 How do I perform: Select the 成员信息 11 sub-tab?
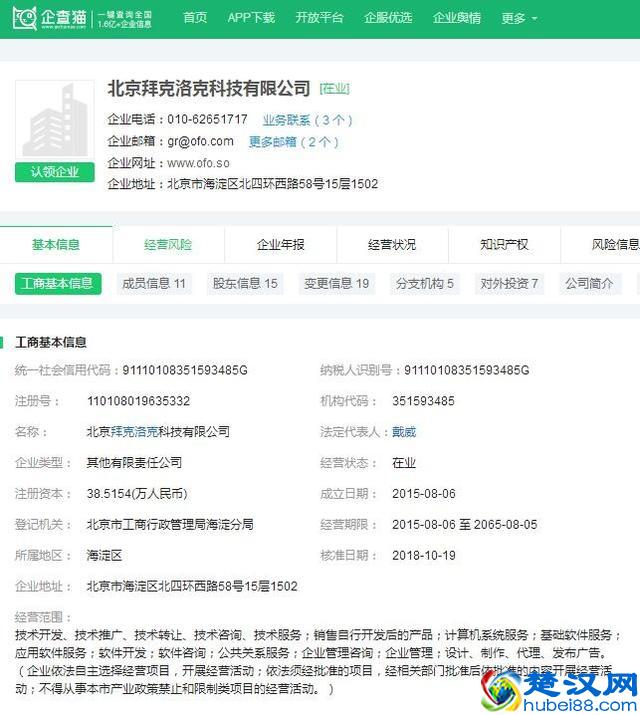coord(154,284)
